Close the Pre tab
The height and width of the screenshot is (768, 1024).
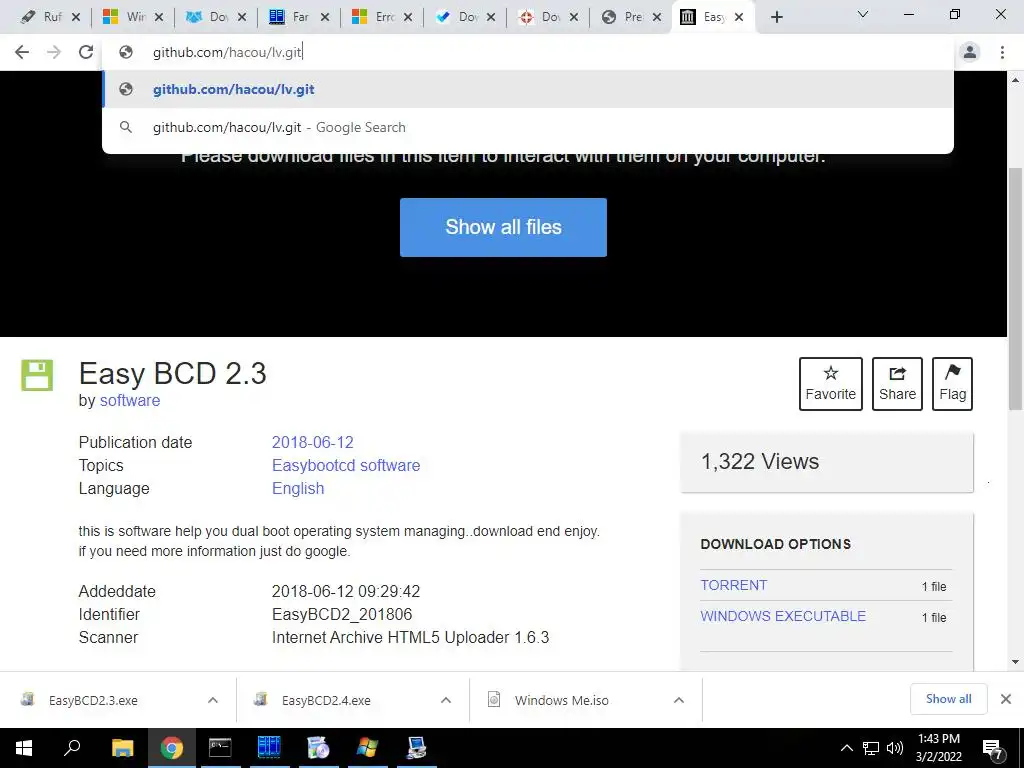coord(657,17)
